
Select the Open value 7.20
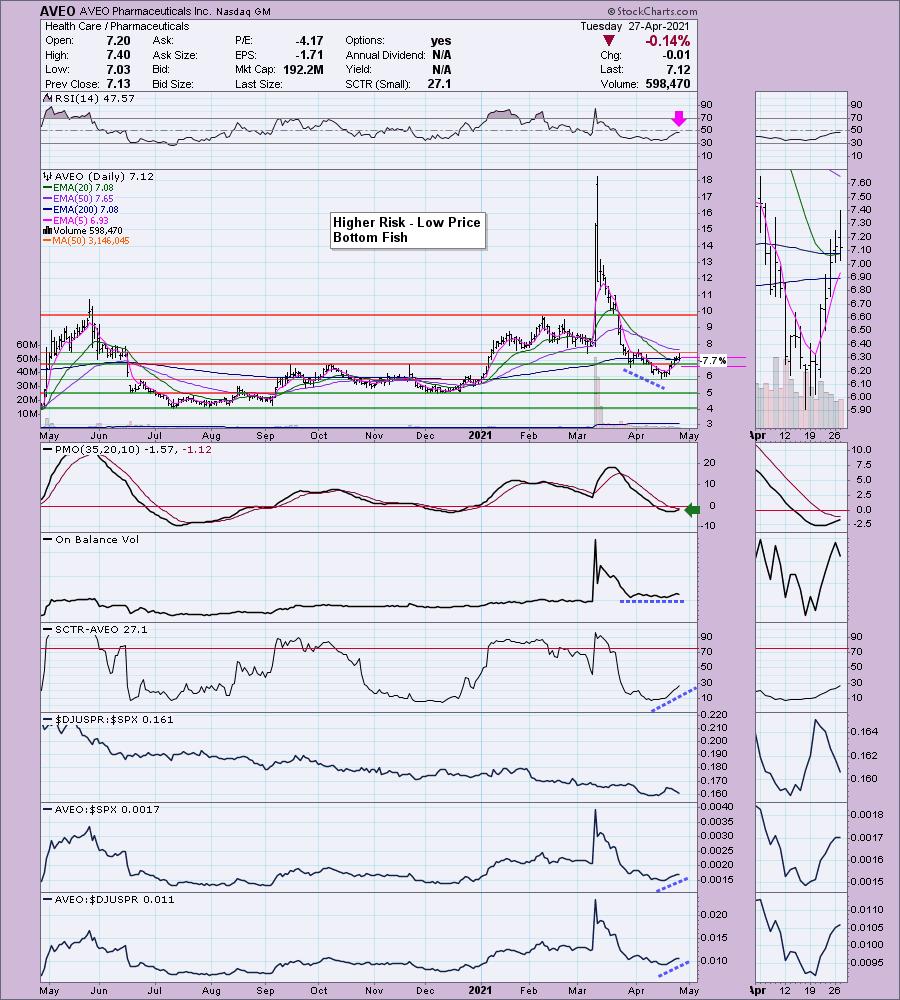(118, 40)
